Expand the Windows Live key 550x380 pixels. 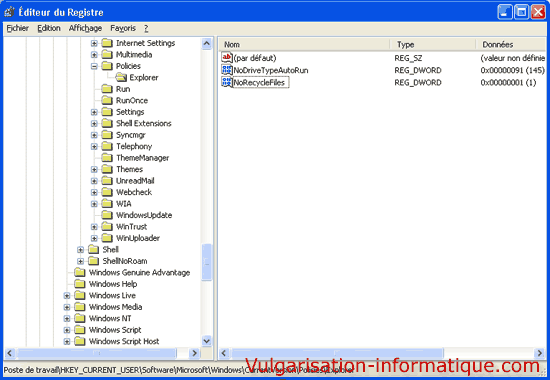point(67,295)
